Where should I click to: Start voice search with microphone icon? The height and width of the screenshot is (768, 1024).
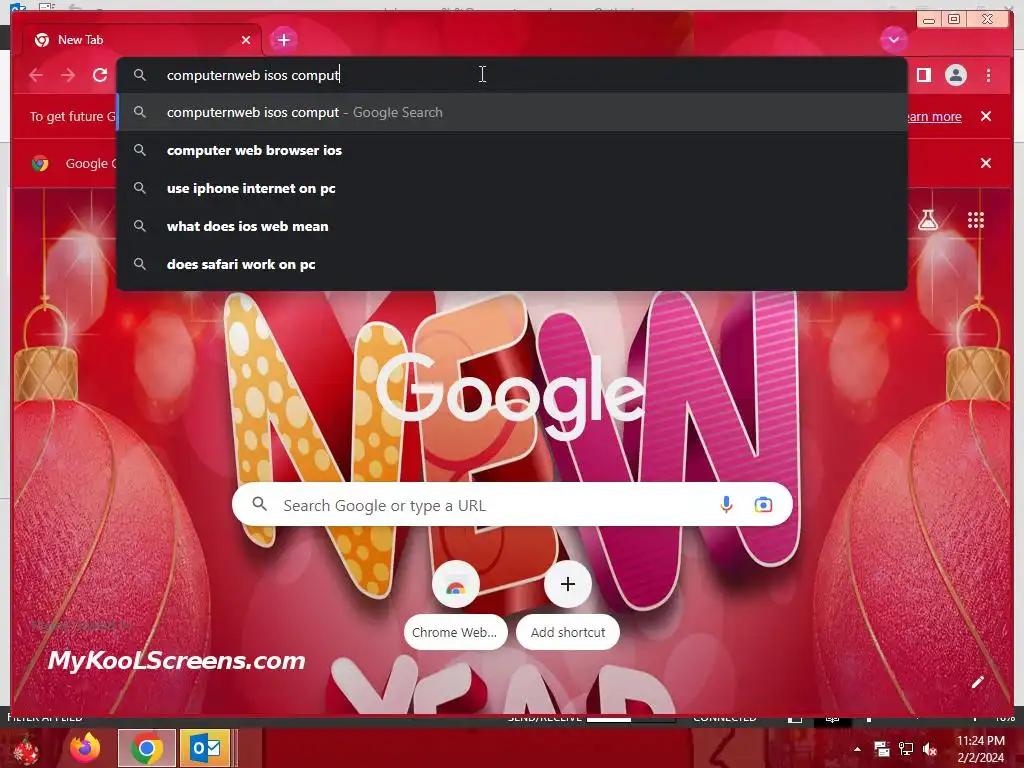coord(726,504)
